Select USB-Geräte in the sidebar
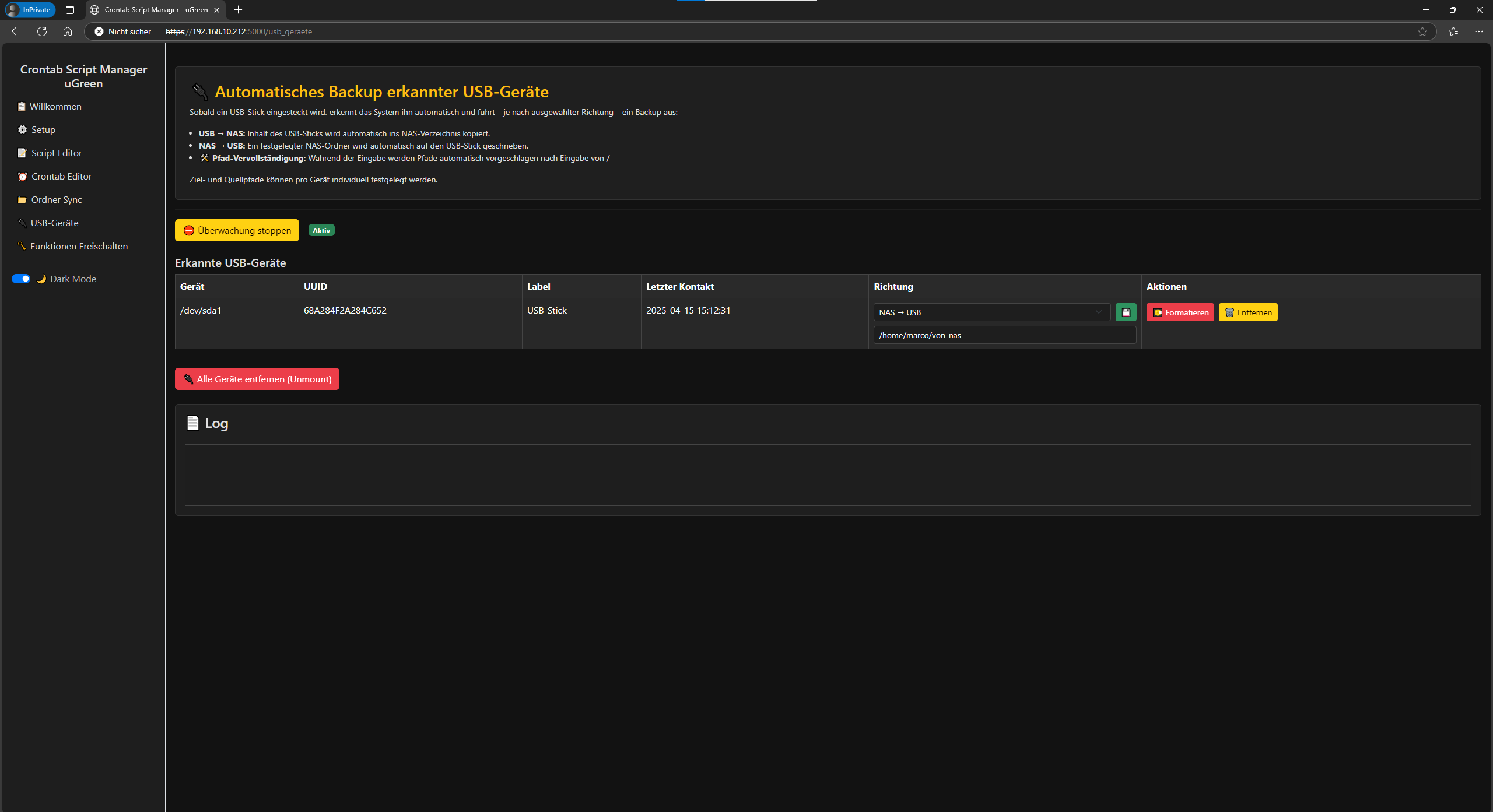 tap(48, 223)
